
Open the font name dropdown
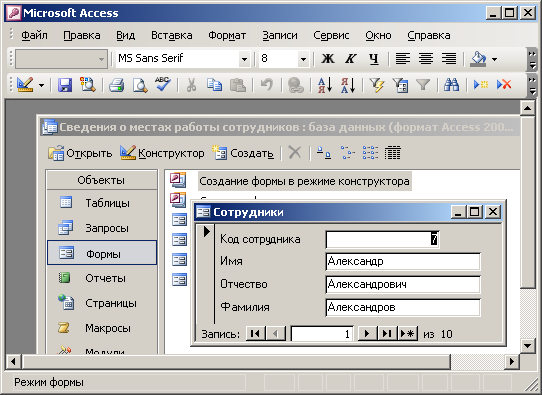244,59
